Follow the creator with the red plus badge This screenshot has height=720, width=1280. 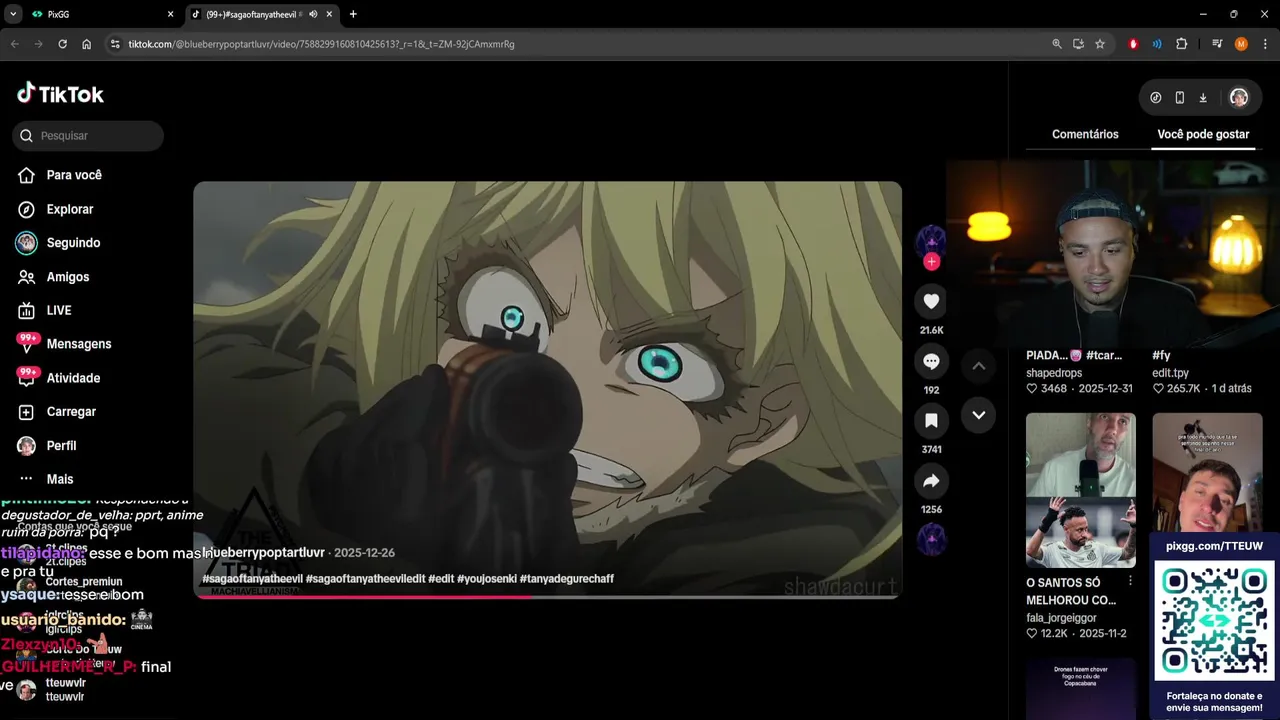[x=931, y=262]
